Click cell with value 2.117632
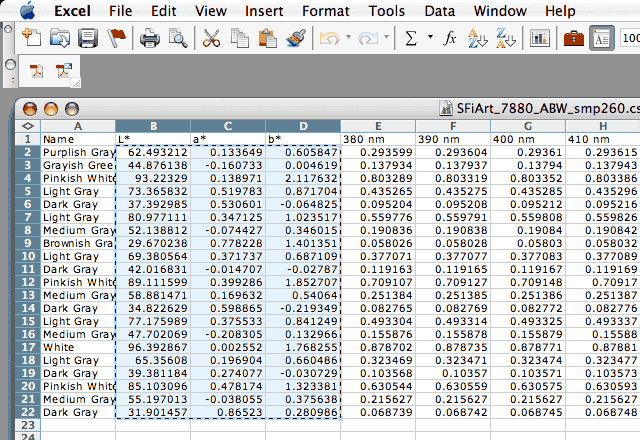640x440 pixels. (303, 178)
